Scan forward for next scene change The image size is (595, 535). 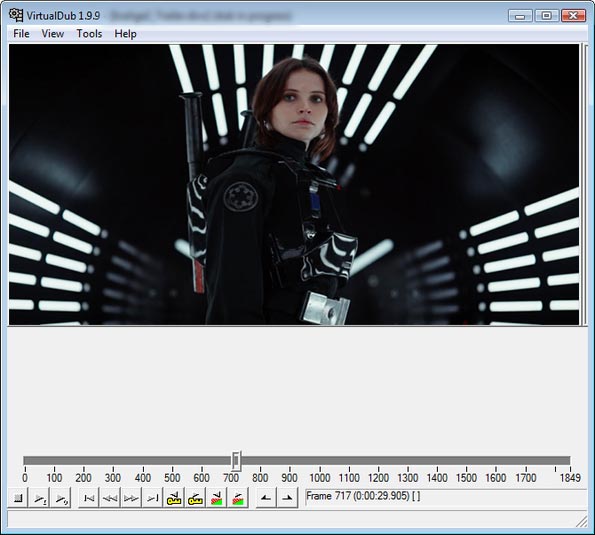tap(238, 498)
